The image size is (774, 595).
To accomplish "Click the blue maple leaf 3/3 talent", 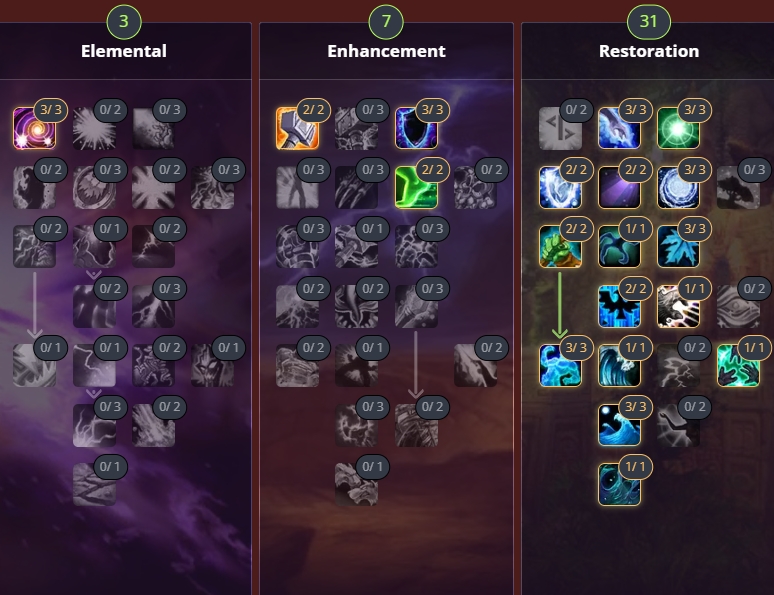I will point(679,246).
